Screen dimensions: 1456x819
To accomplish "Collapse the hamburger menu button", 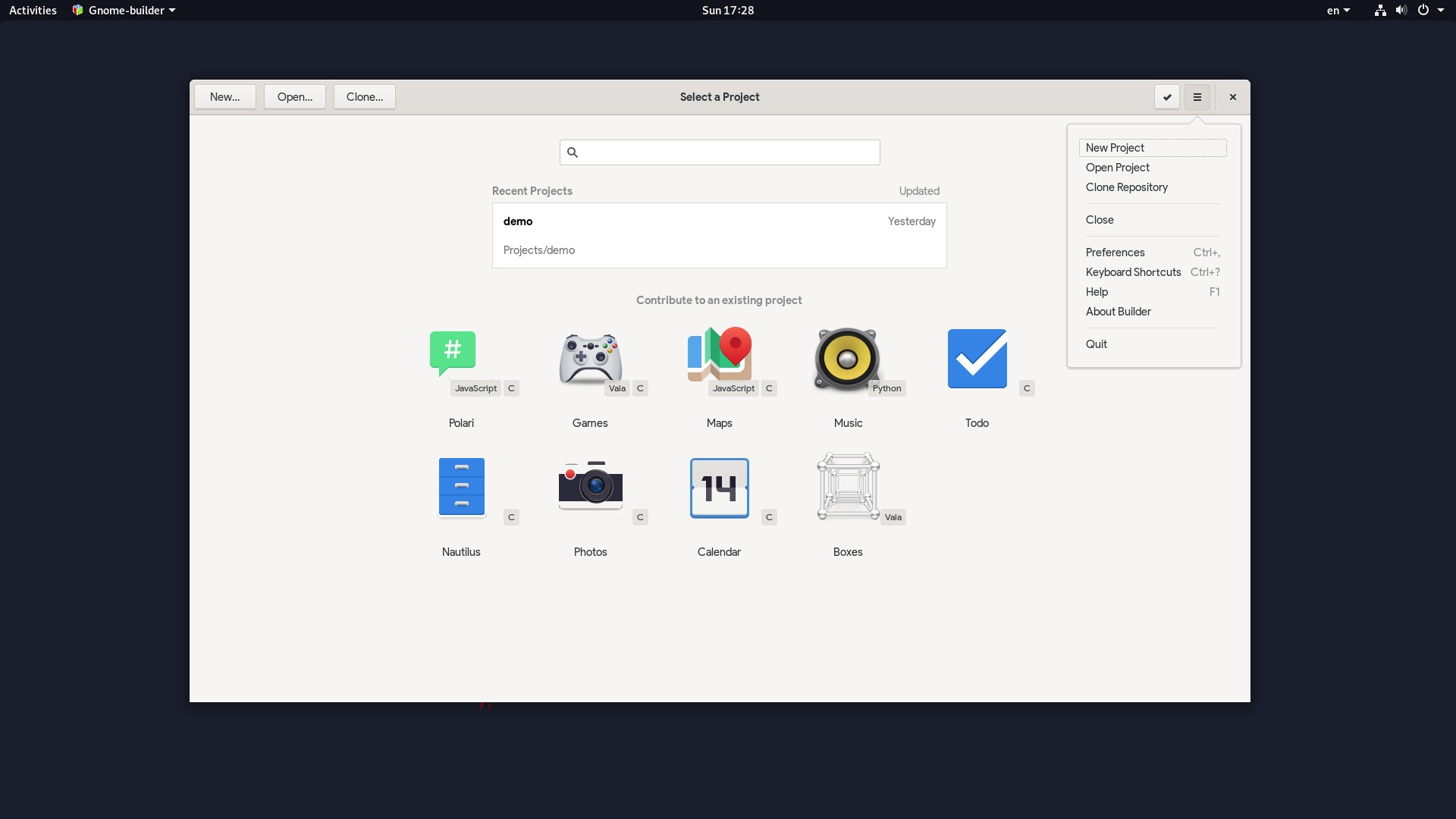I will (1197, 97).
